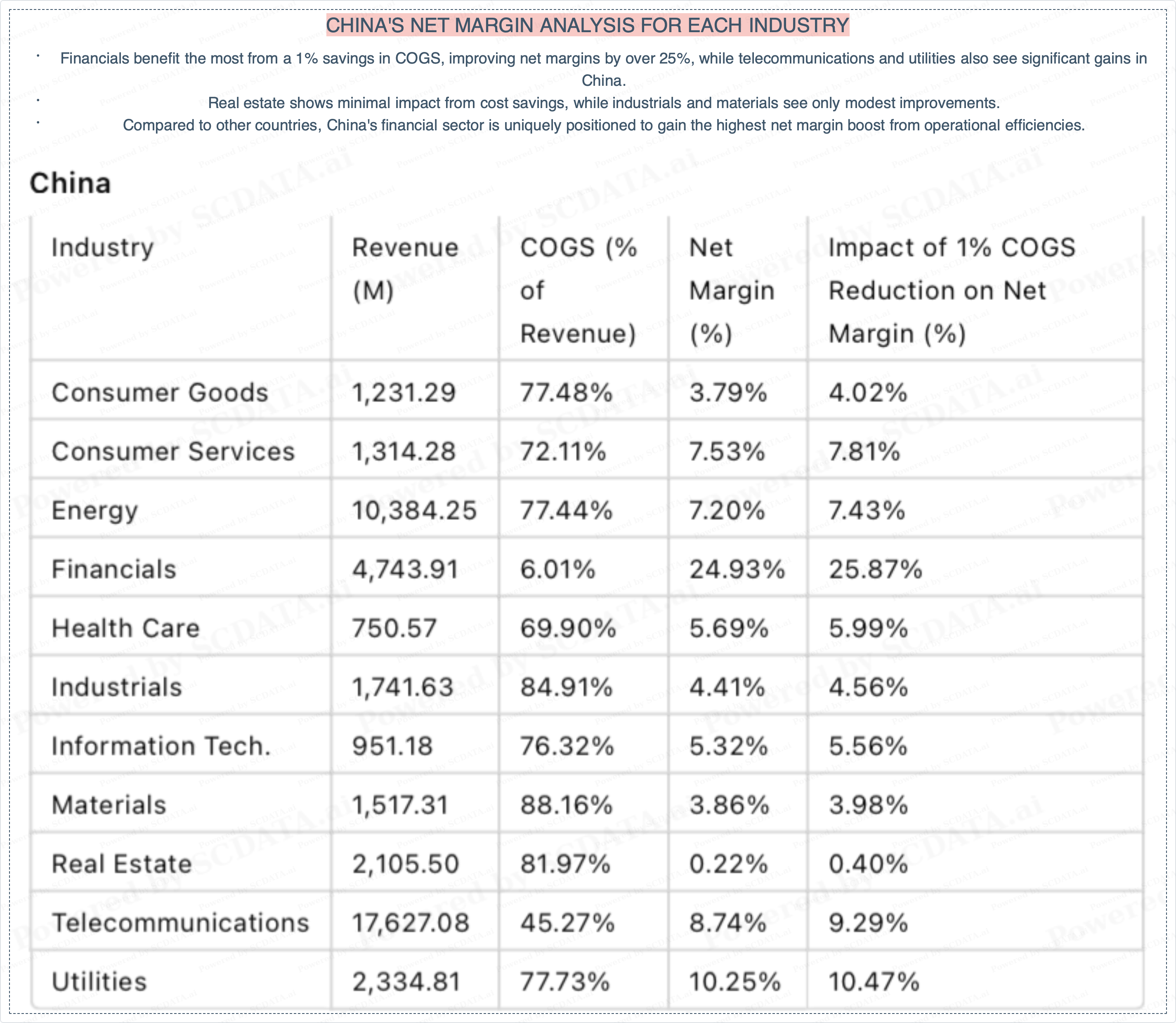Select the "Consumer Services" industry cell
This screenshot has width=1176, height=1023.
click(173, 452)
